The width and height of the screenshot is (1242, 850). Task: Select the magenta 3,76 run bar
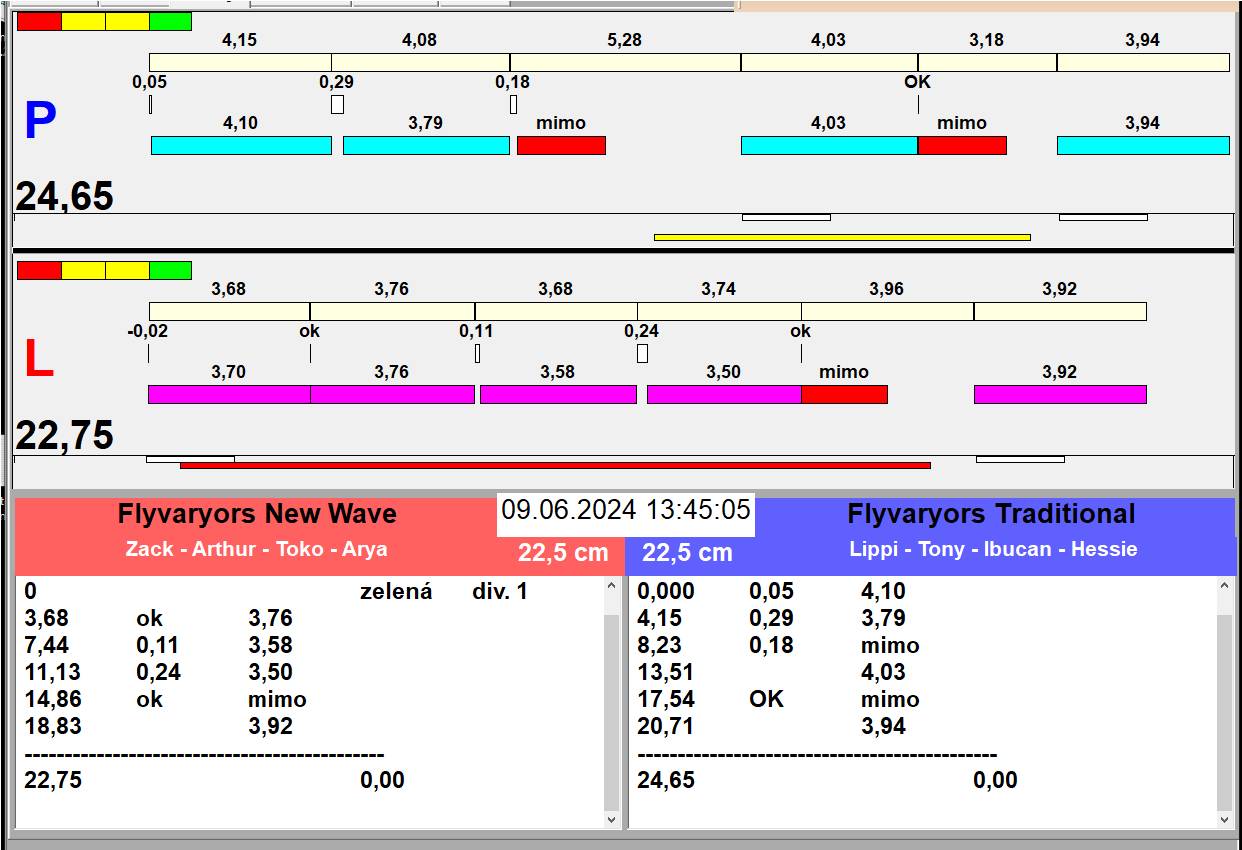[x=392, y=394]
